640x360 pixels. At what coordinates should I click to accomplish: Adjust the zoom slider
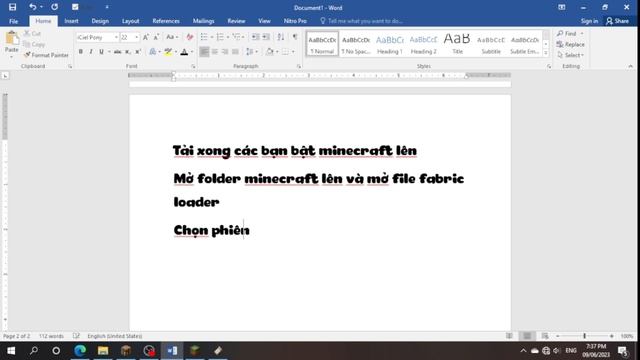point(584,336)
